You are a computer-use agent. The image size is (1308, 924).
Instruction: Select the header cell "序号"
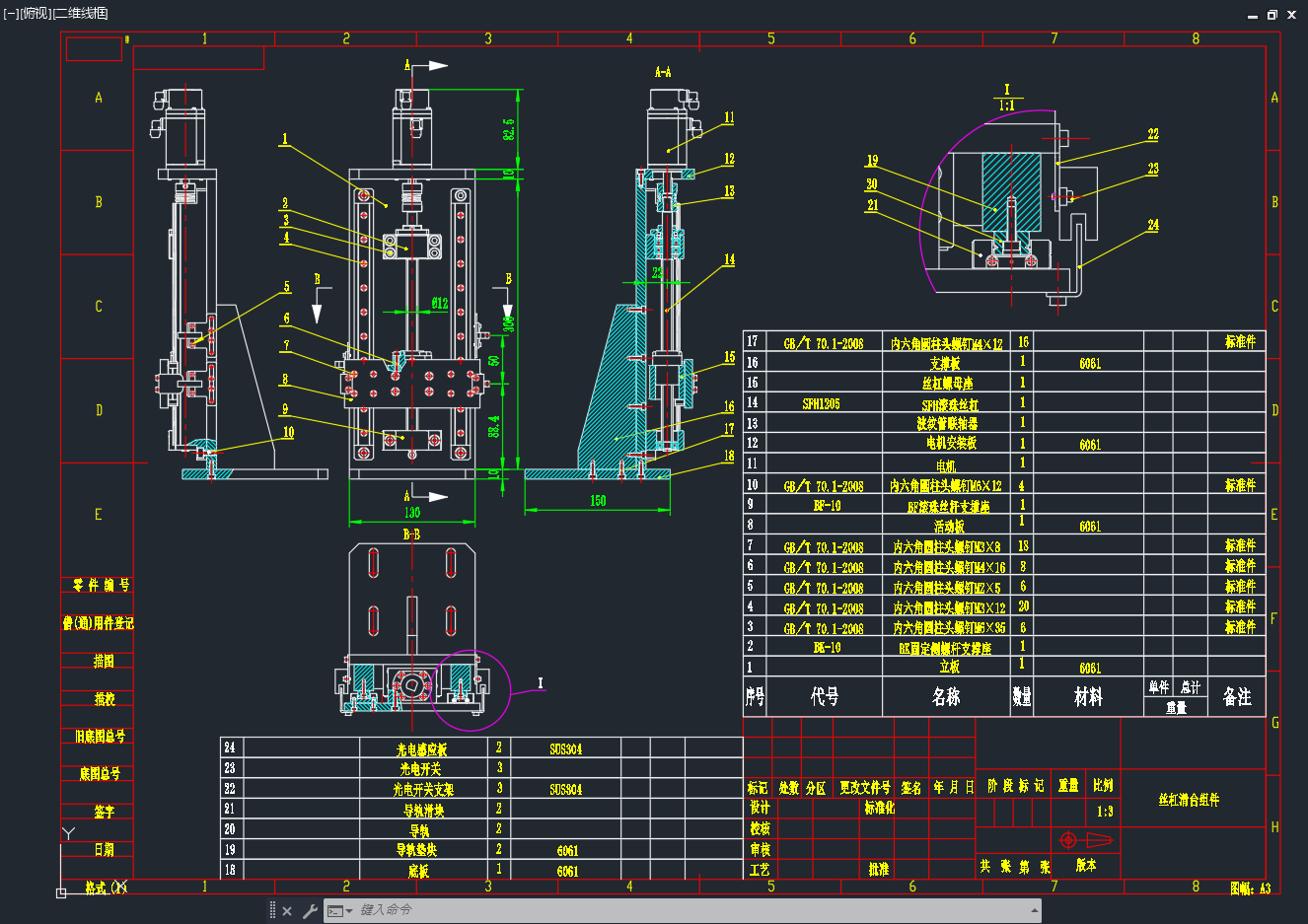pyautogui.click(x=755, y=697)
